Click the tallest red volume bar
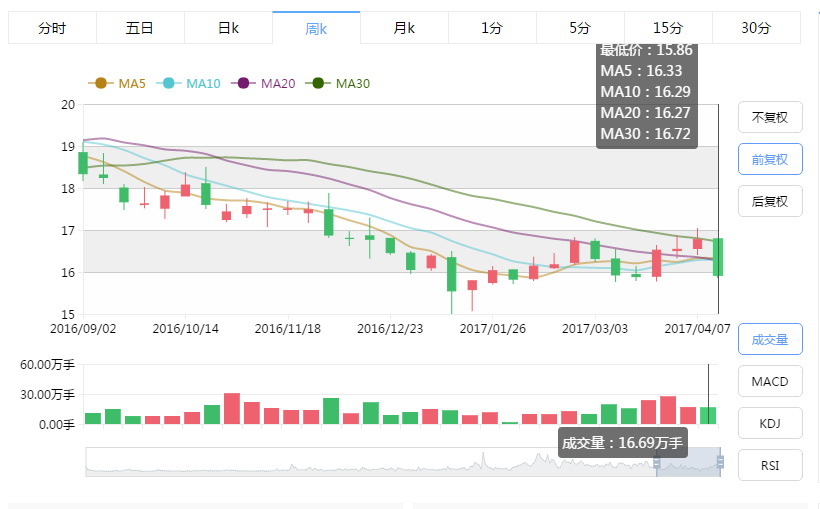This screenshot has height=509, width=820. click(232, 409)
